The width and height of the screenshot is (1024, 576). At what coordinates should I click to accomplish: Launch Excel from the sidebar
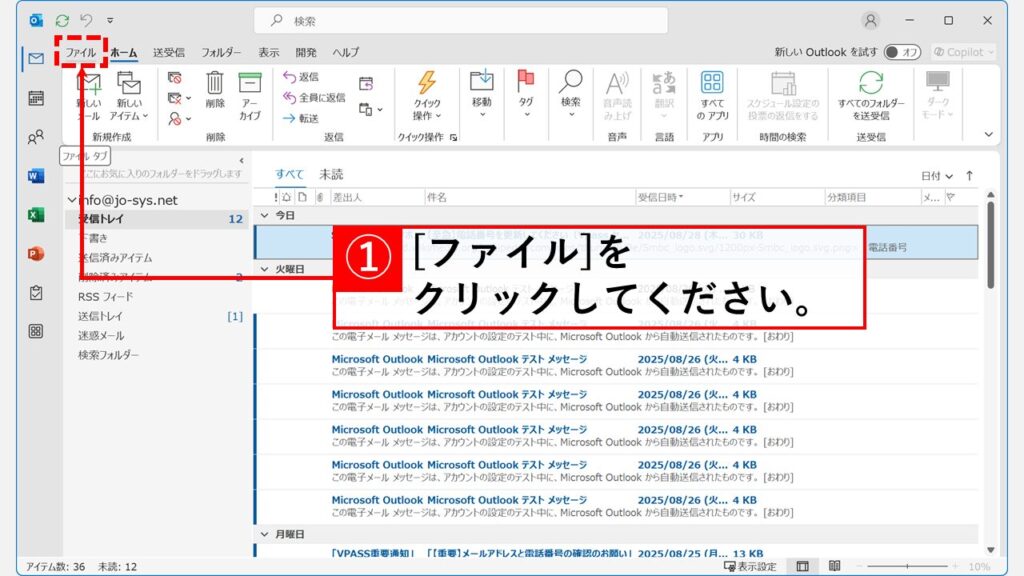coord(36,215)
